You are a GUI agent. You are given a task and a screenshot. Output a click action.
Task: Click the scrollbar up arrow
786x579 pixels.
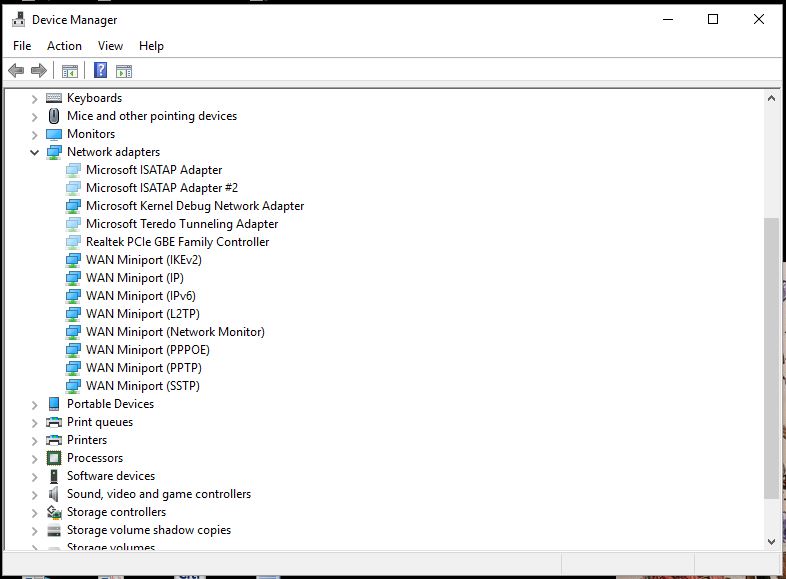[771, 98]
